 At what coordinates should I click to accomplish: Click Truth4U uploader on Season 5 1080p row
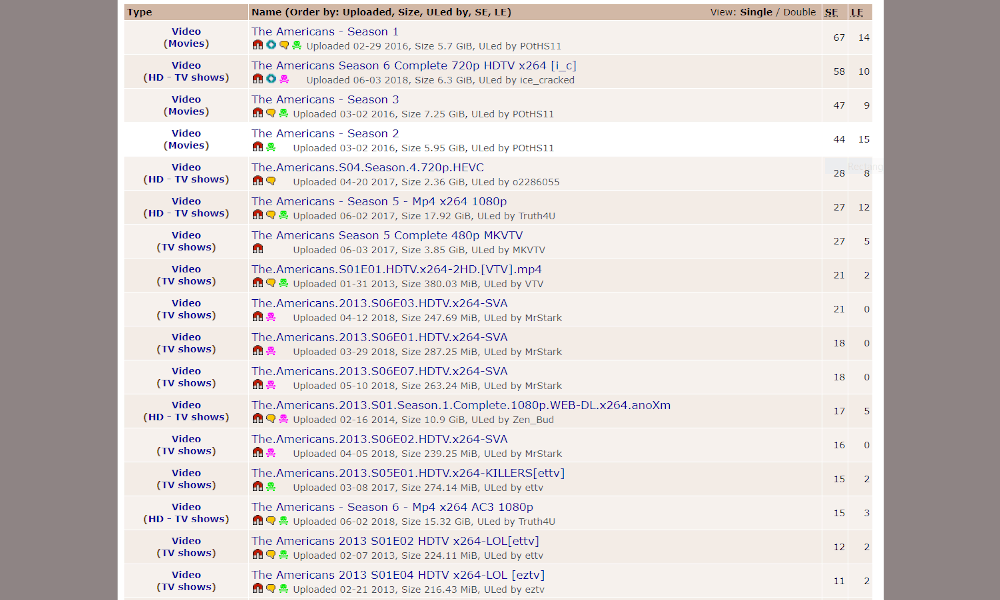click(537, 216)
